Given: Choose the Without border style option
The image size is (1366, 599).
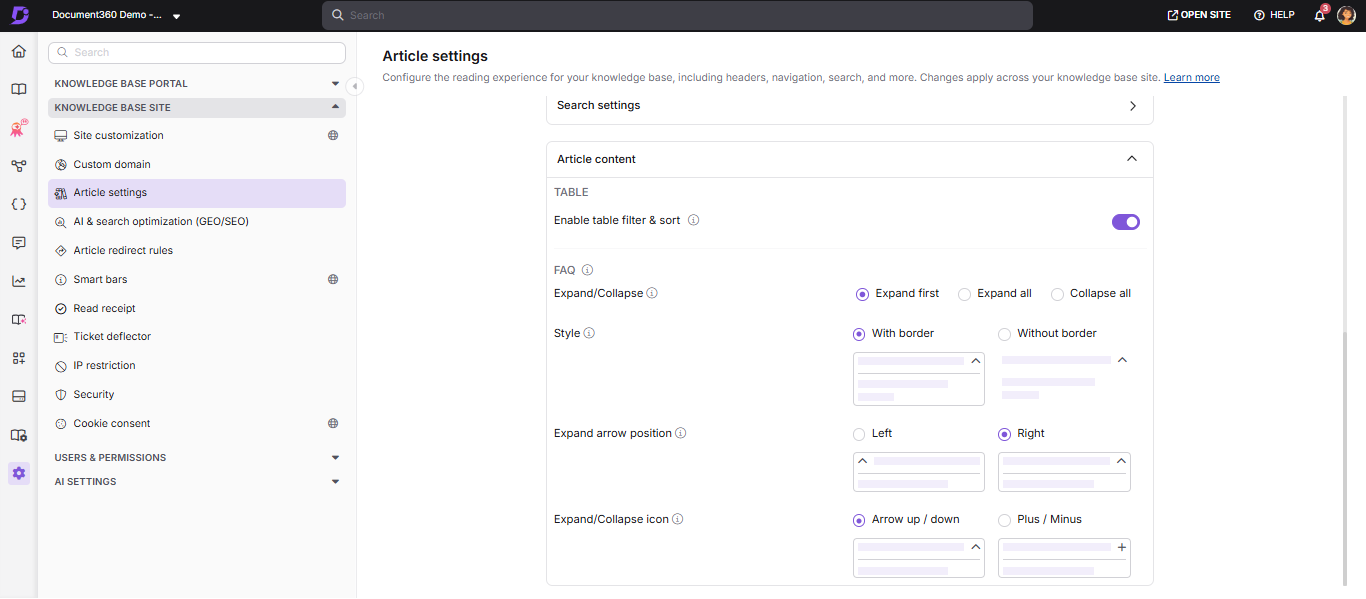Looking at the screenshot, I should point(1004,334).
